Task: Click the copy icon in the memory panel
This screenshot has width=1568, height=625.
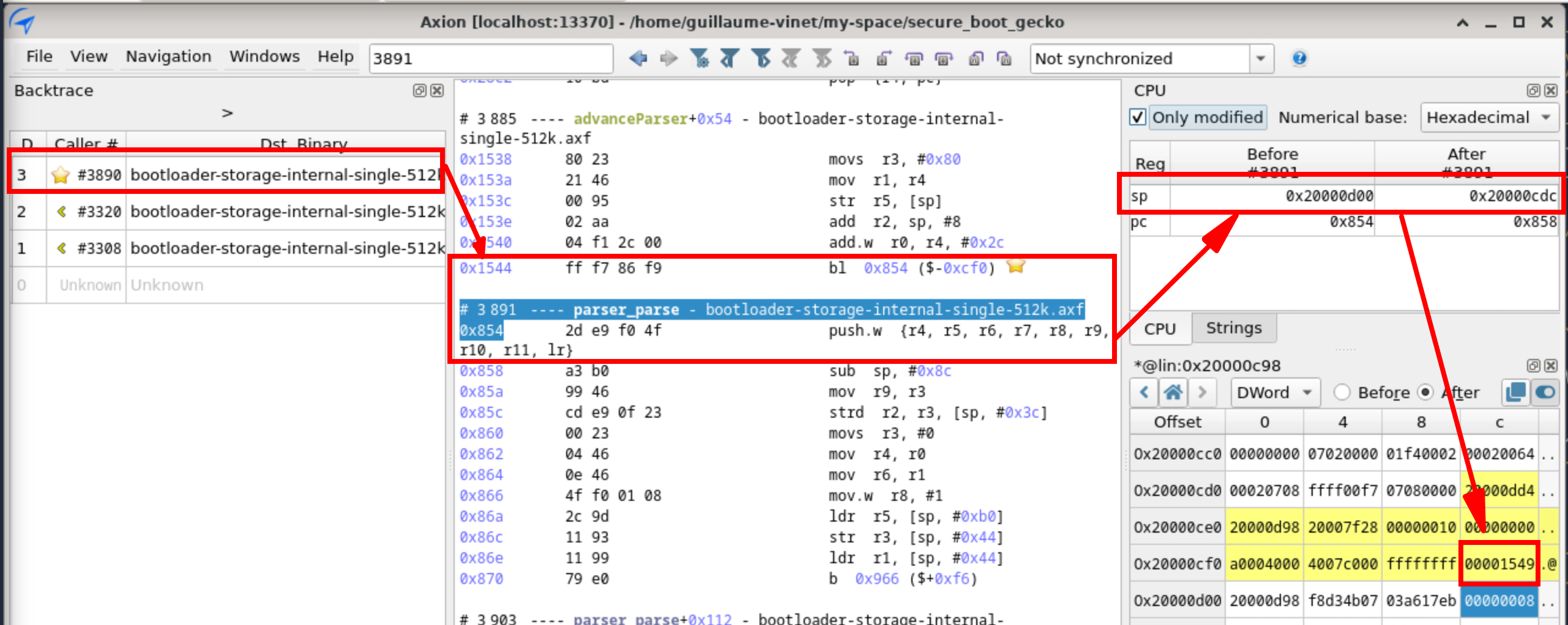Action: click(1515, 392)
